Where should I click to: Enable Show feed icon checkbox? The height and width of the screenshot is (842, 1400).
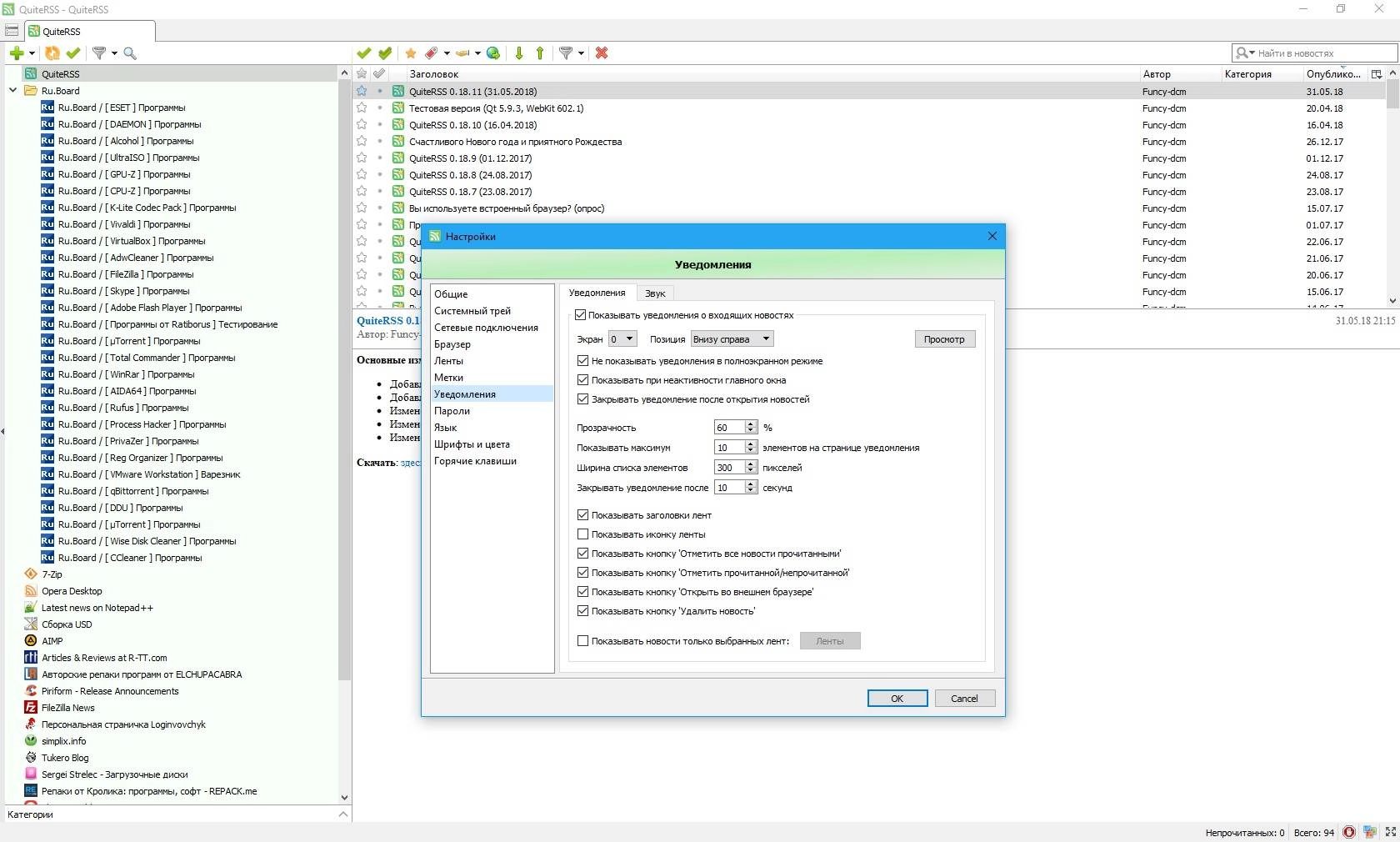582,534
